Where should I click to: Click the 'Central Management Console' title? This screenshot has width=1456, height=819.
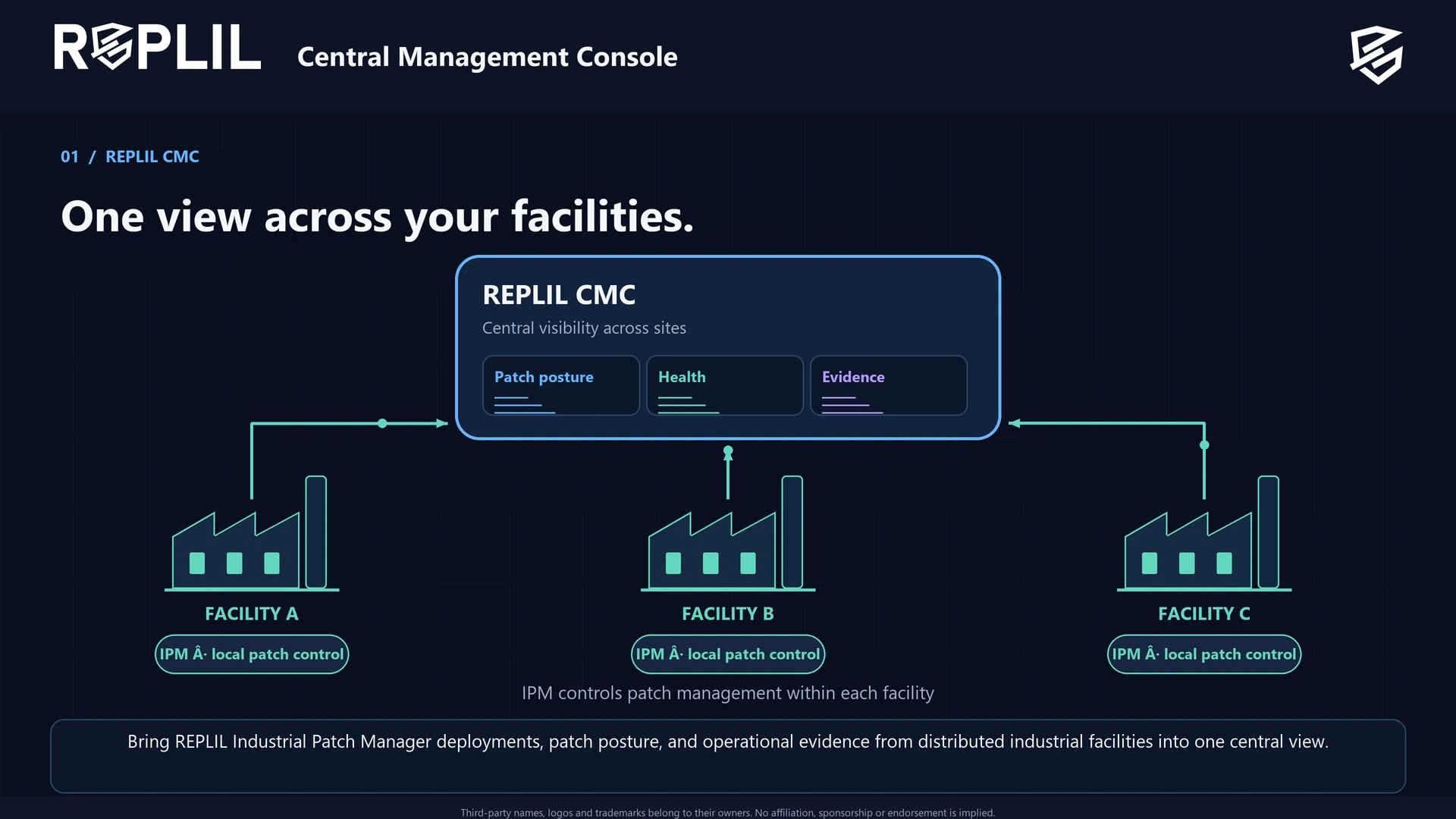click(x=487, y=57)
